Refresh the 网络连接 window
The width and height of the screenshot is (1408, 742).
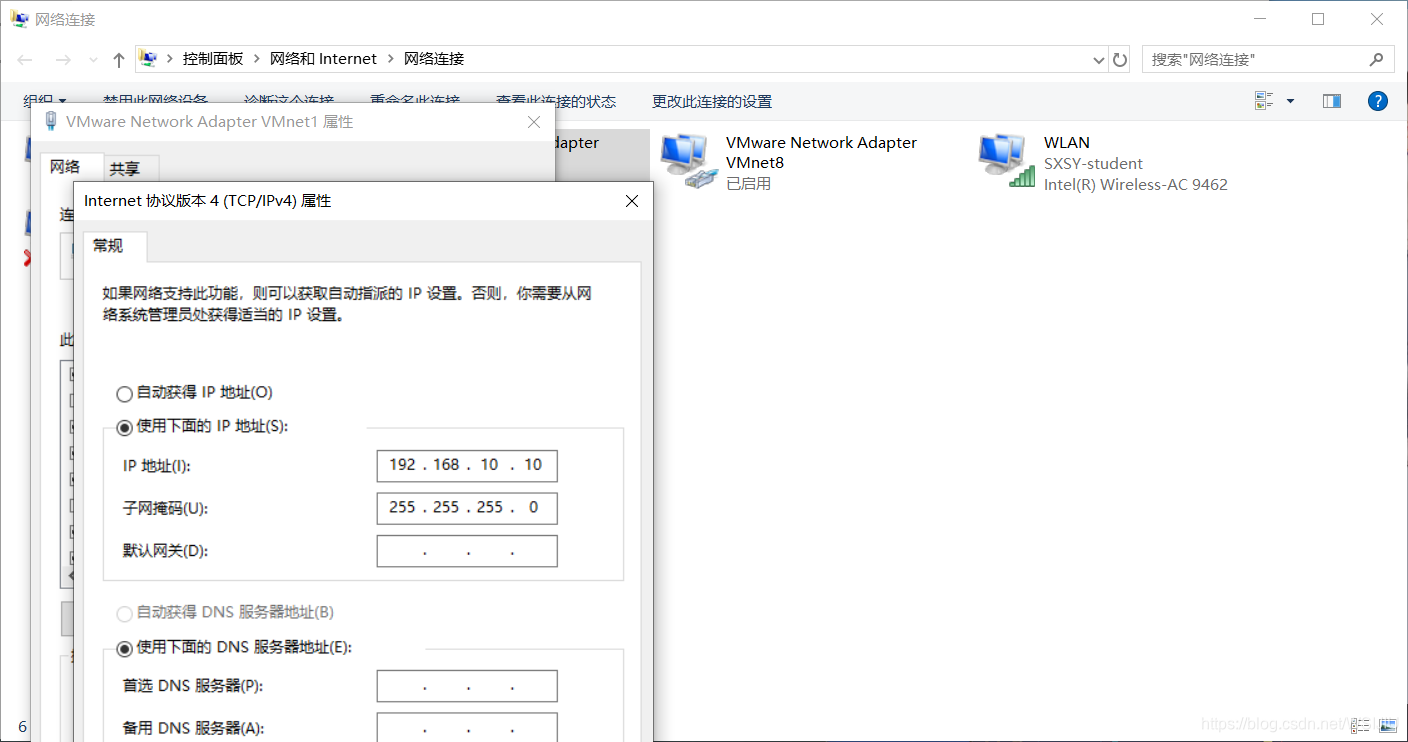click(1120, 60)
